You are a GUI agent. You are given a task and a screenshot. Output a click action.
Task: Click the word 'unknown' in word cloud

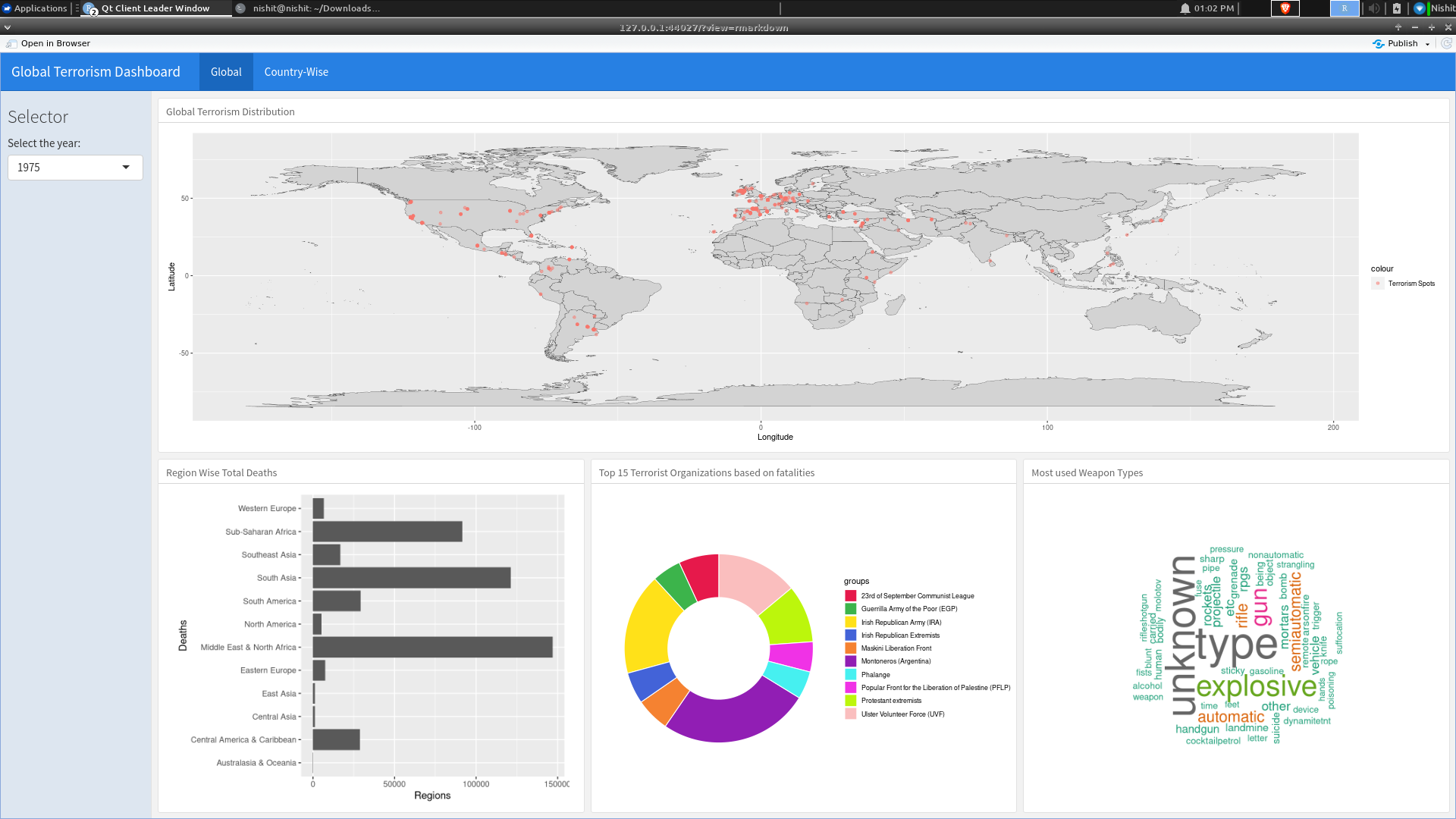(1183, 635)
